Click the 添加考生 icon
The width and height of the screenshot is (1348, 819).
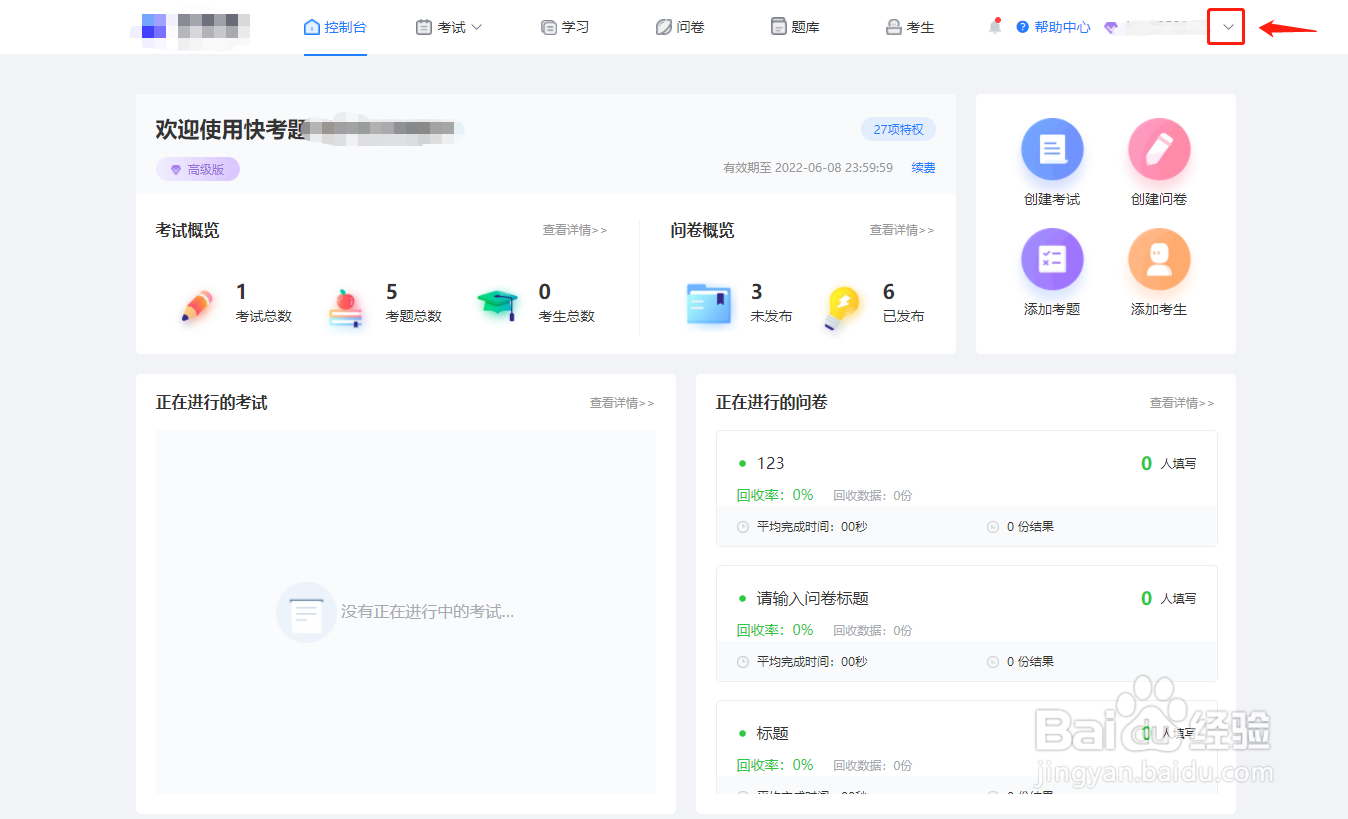[x=1159, y=258]
